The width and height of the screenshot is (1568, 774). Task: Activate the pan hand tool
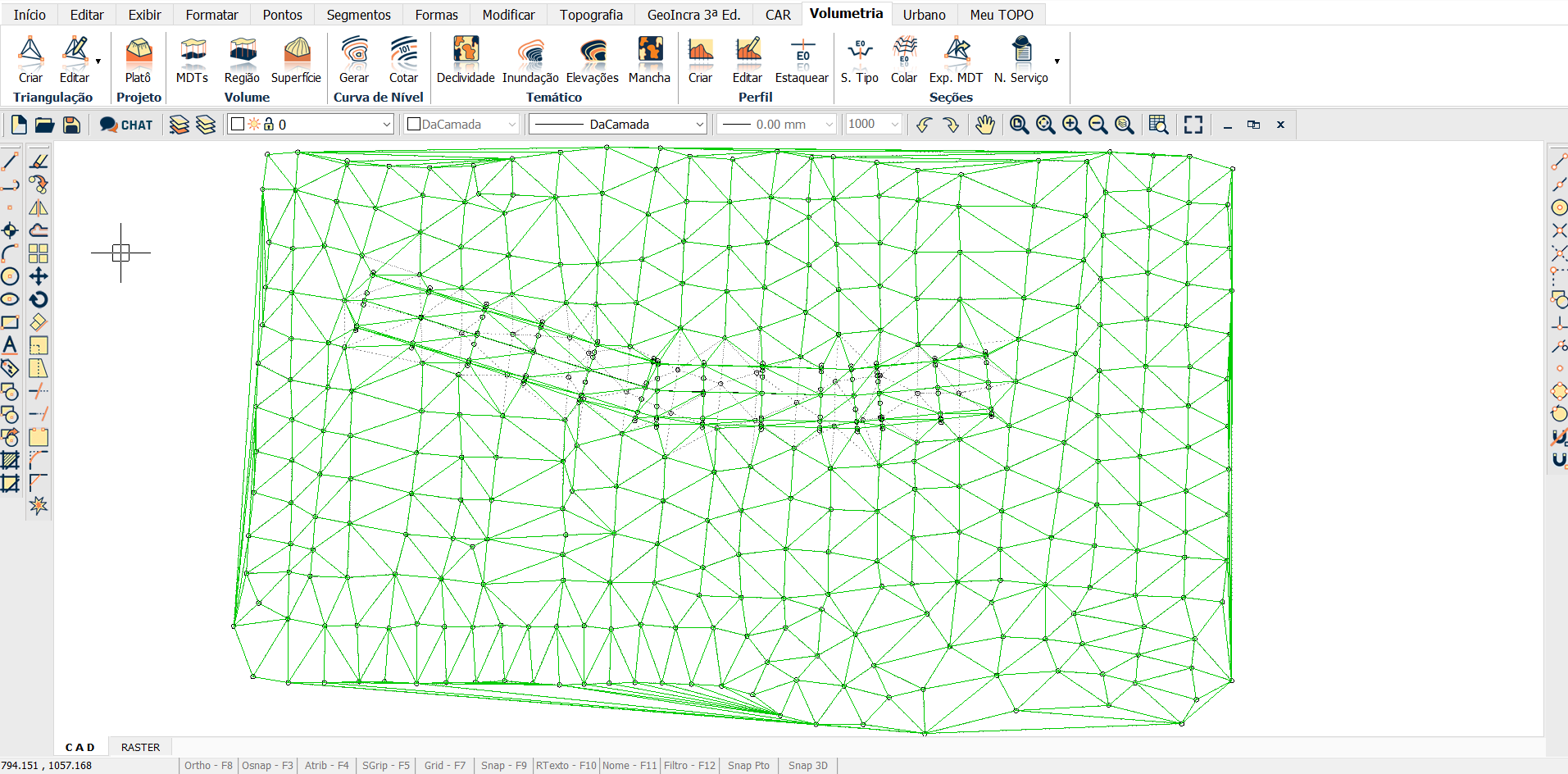984,125
